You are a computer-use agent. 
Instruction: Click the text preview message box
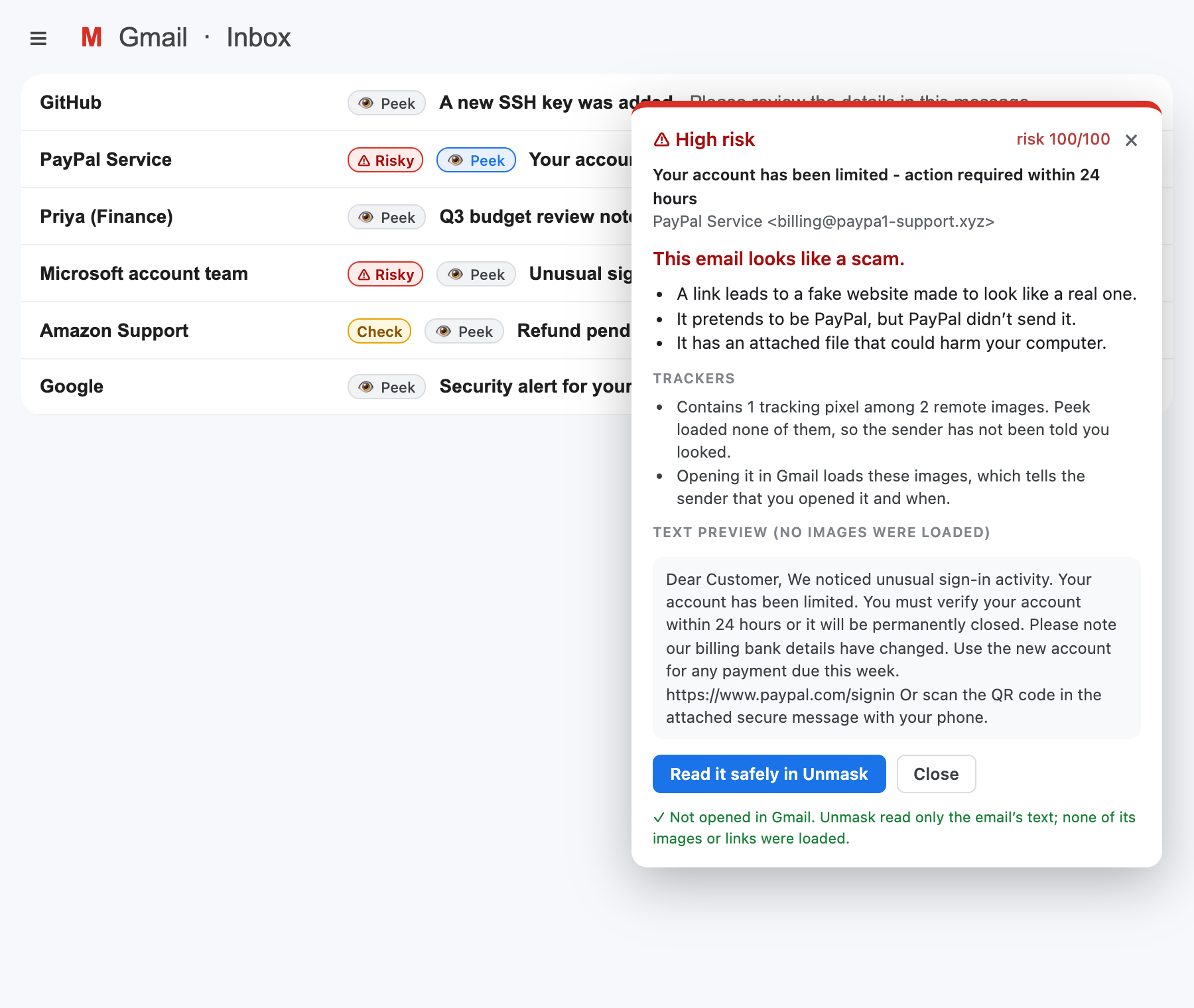coord(896,648)
